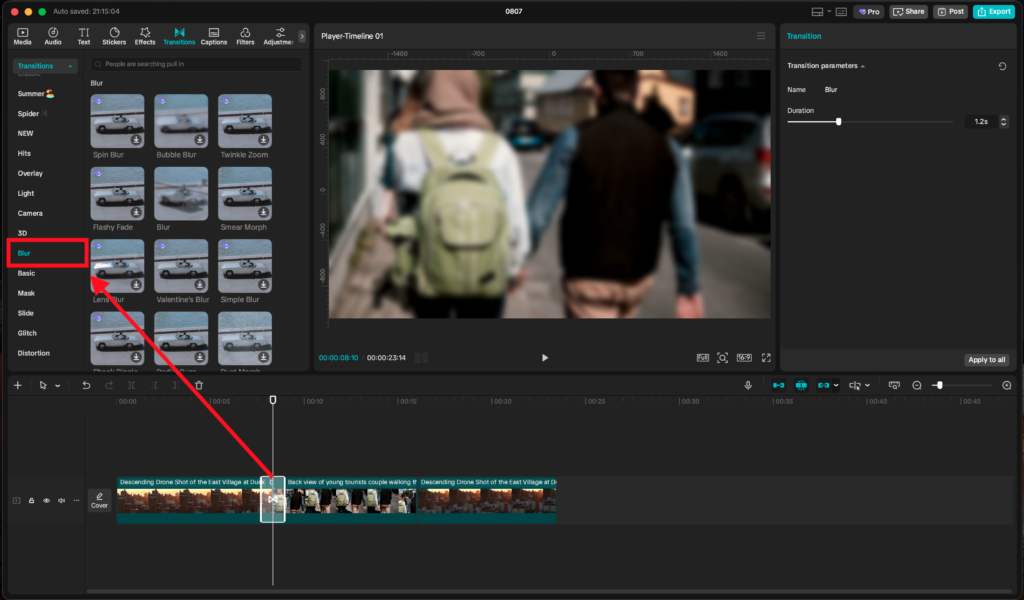Click the Post button
This screenshot has height=600, width=1024.
(951, 12)
